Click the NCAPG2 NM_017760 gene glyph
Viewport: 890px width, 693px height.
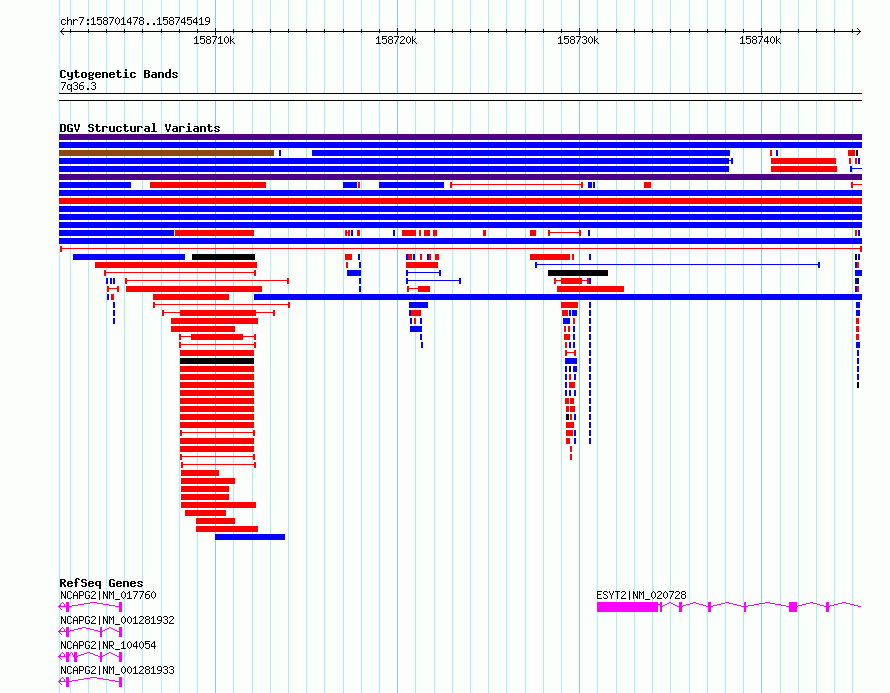pos(91,607)
